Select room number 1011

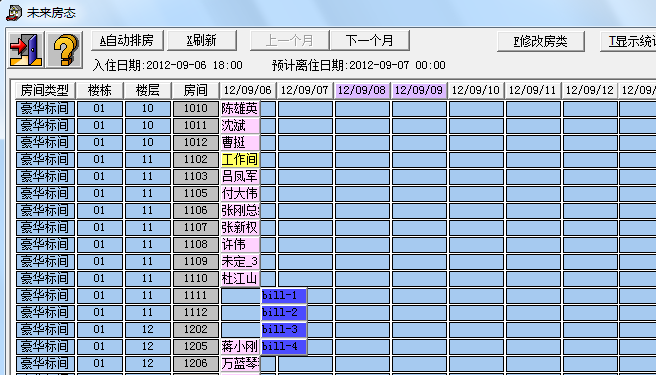pos(196,126)
